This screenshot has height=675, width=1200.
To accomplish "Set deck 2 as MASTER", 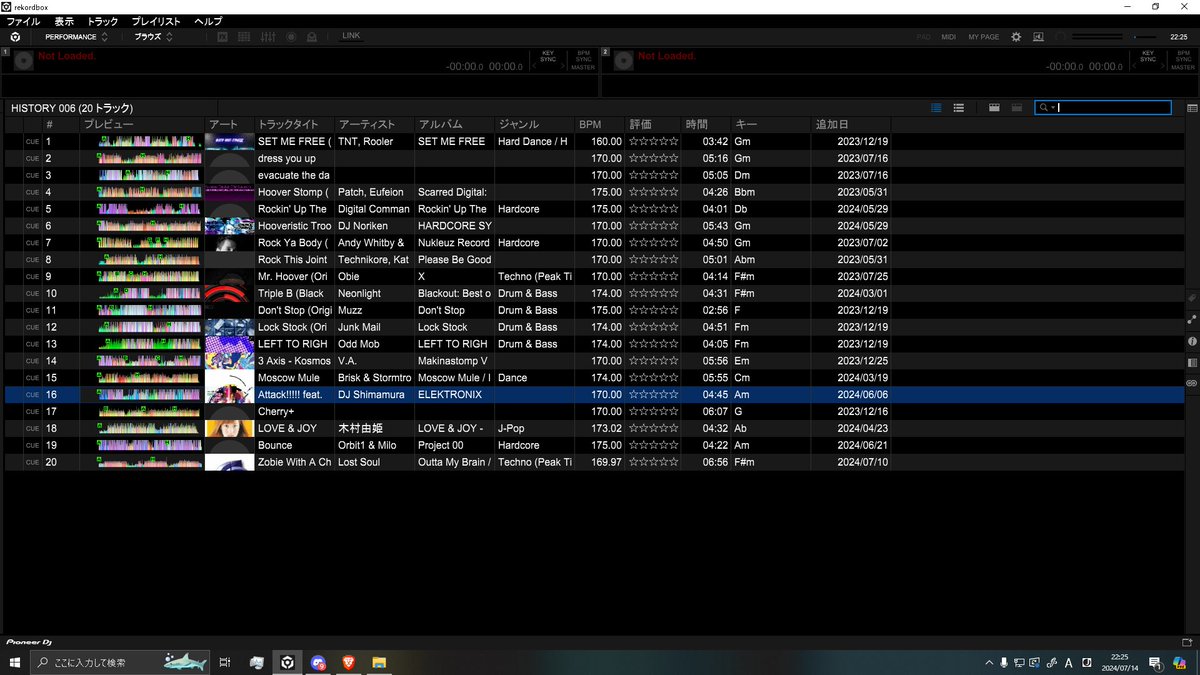I will coord(1183,67).
